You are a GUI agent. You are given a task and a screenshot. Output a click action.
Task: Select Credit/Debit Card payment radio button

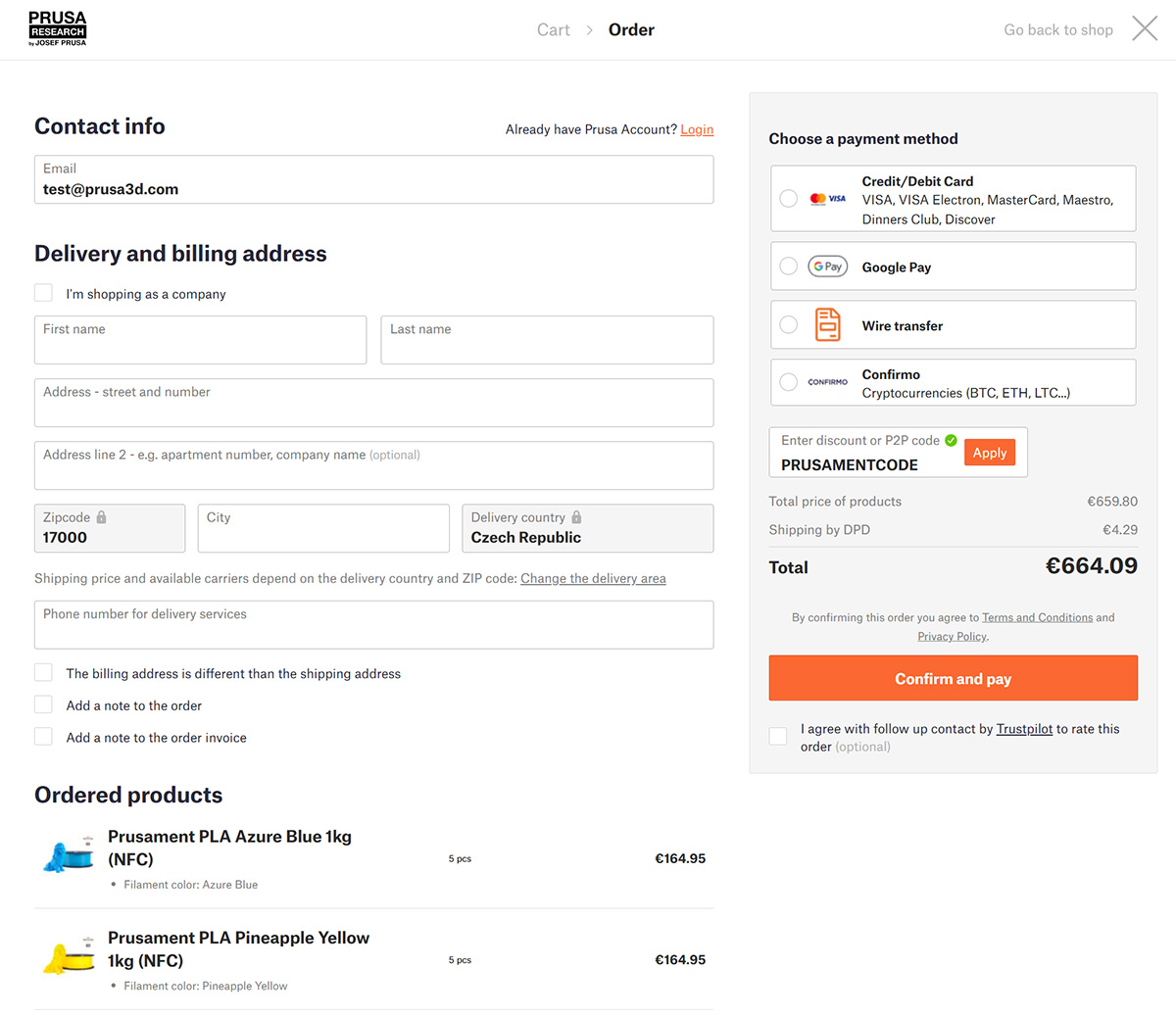point(789,199)
